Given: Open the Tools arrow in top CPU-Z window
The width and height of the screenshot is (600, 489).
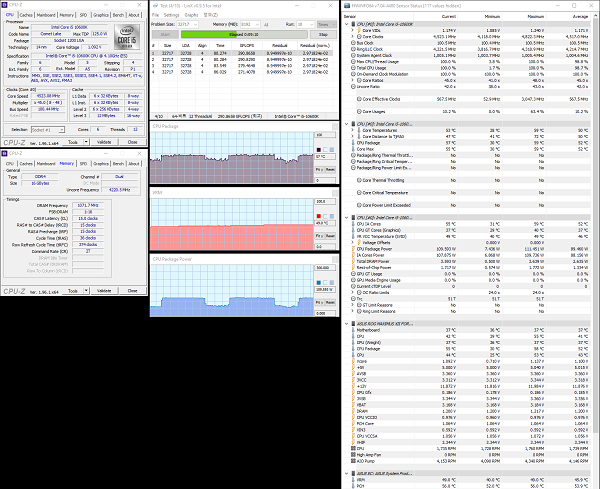Looking at the screenshot, I should (86, 142).
